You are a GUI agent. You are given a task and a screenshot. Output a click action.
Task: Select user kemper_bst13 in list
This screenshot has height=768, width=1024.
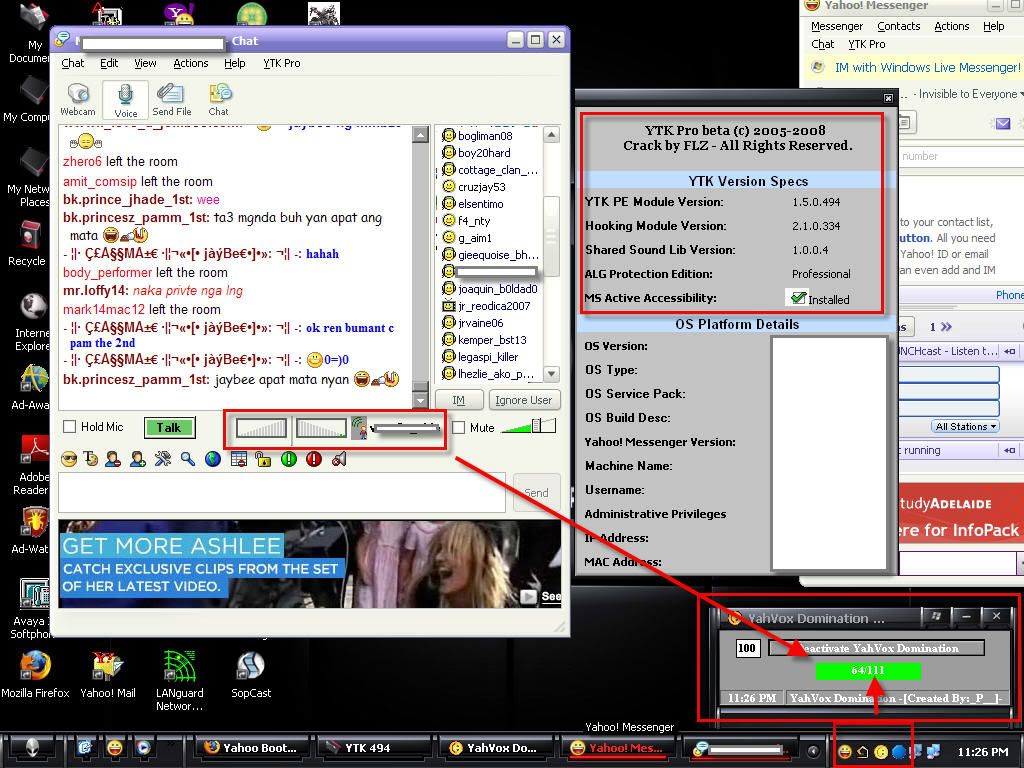click(492, 340)
